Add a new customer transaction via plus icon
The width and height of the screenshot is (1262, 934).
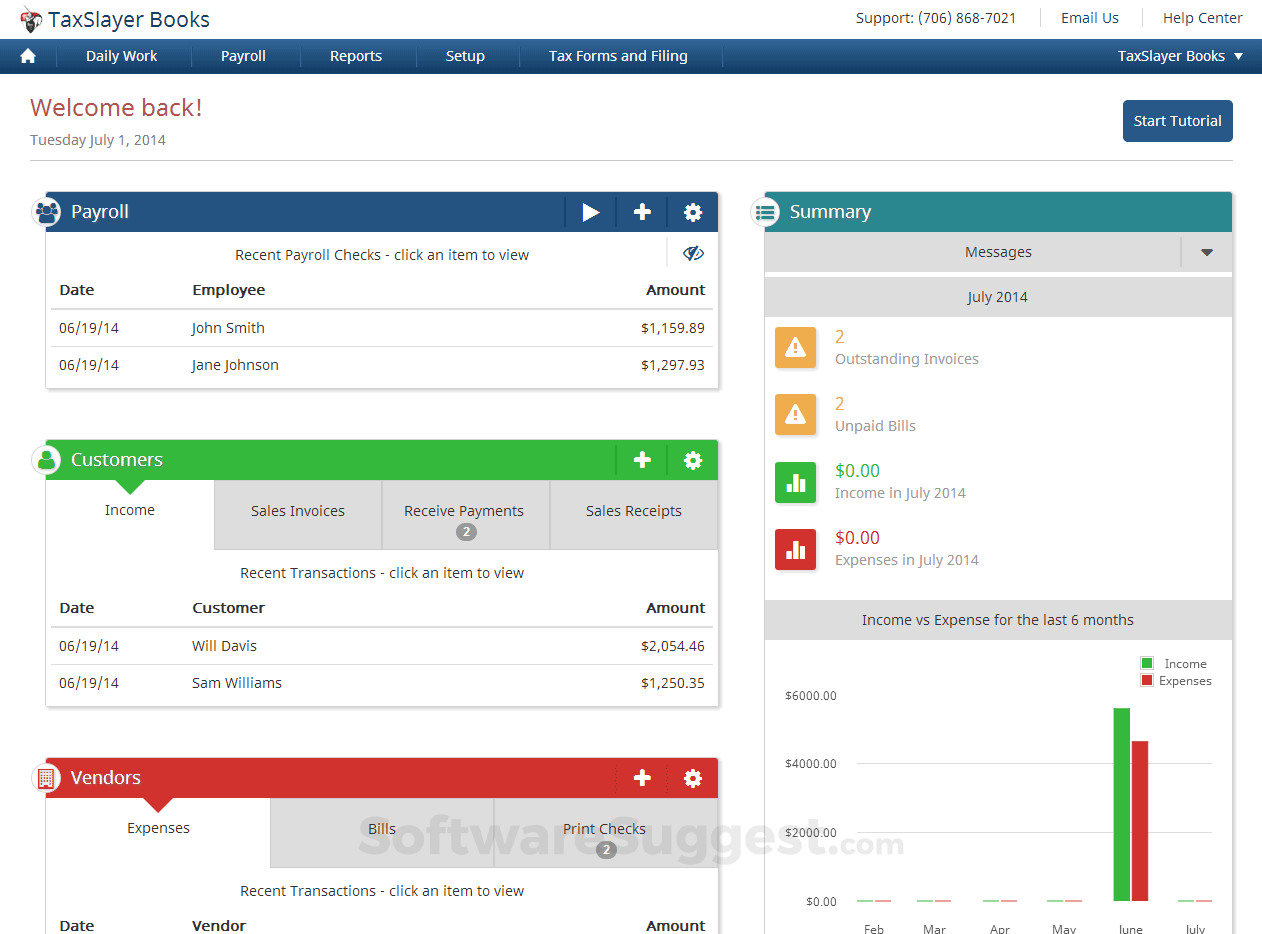(x=641, y=460)
